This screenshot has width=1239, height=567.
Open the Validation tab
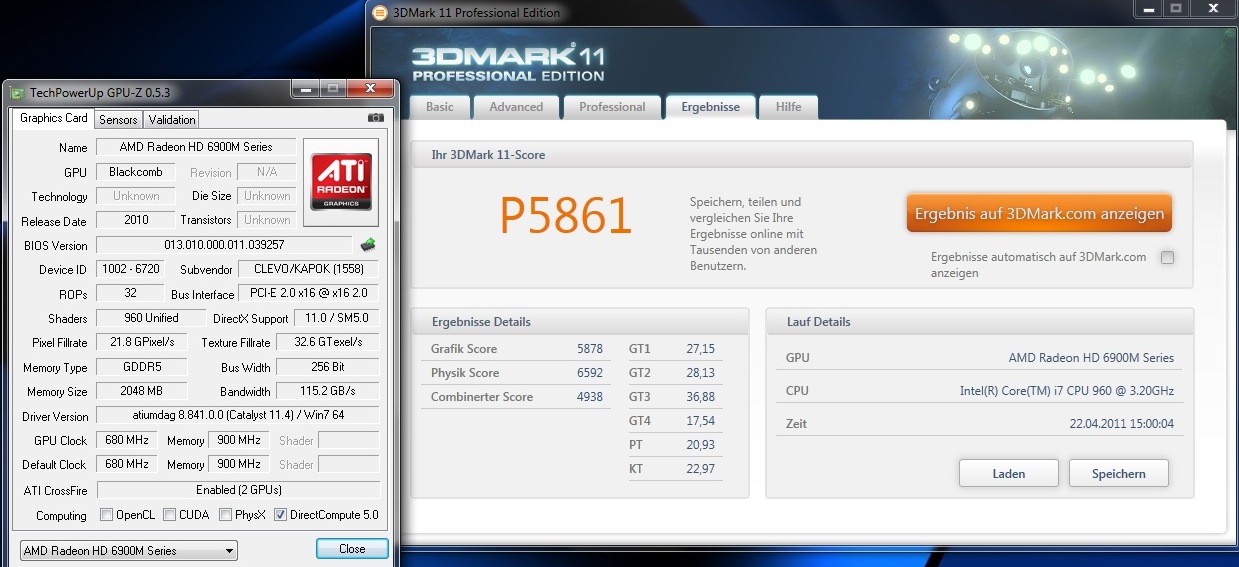pos(172,119)
